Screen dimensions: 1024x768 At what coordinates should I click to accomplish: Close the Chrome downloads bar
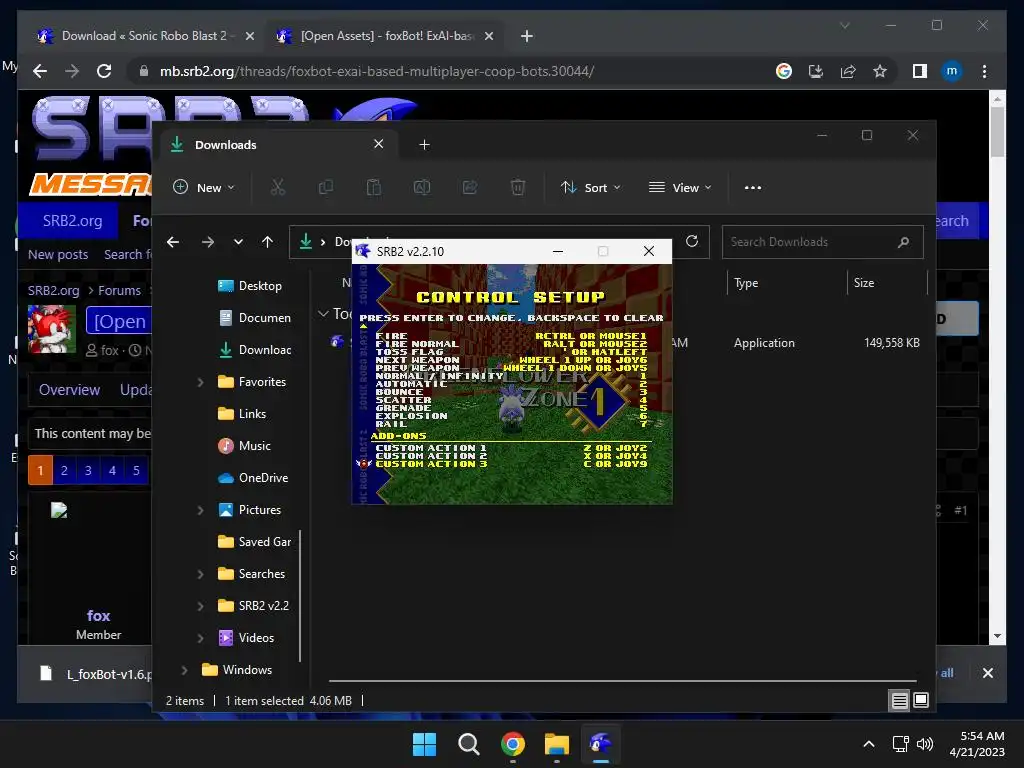987,673
